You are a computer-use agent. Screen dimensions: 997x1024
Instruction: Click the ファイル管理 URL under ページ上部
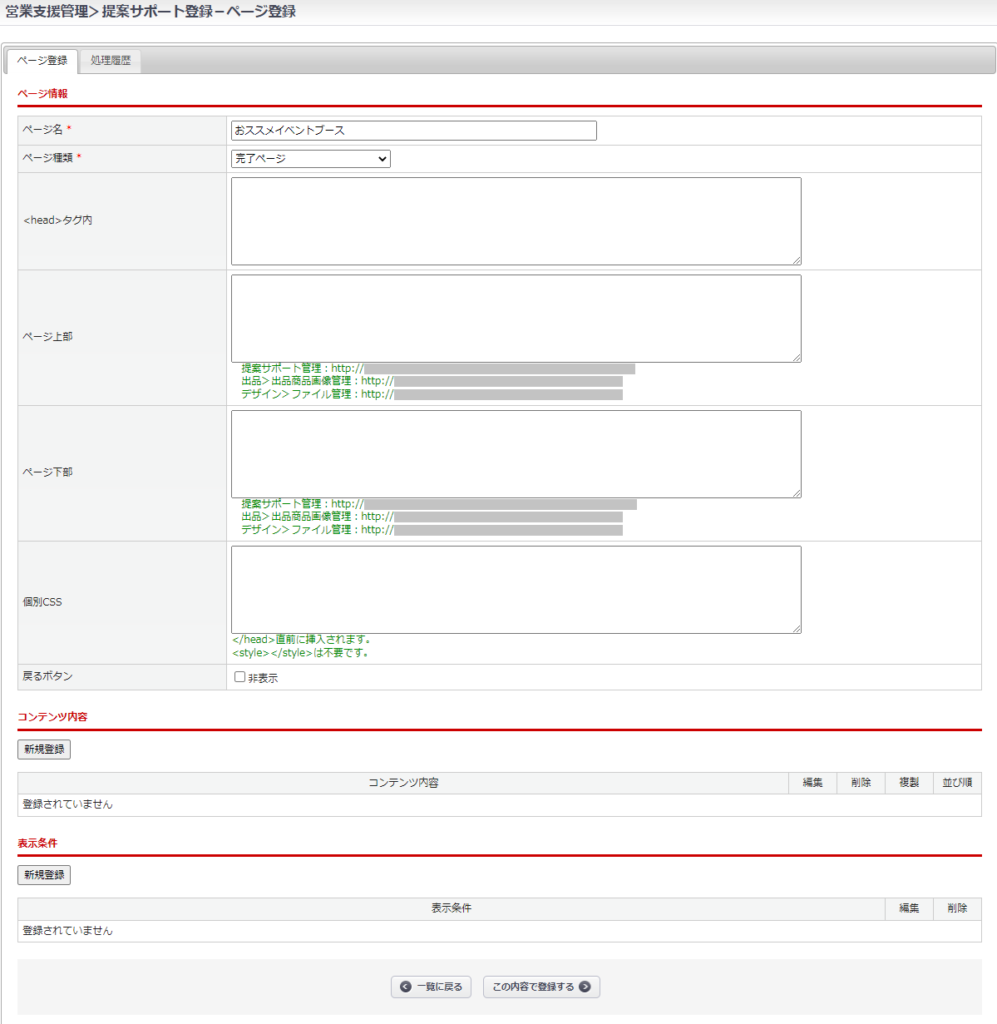[492, 394]
